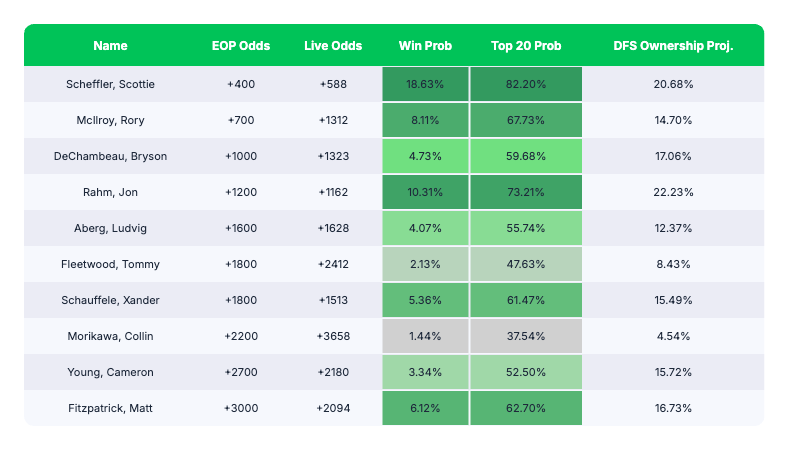Click Schauffele, Xander's 61.47% top 20 cell
The height and width of the screenshot is (450, 788).
(x=525, y=300)
